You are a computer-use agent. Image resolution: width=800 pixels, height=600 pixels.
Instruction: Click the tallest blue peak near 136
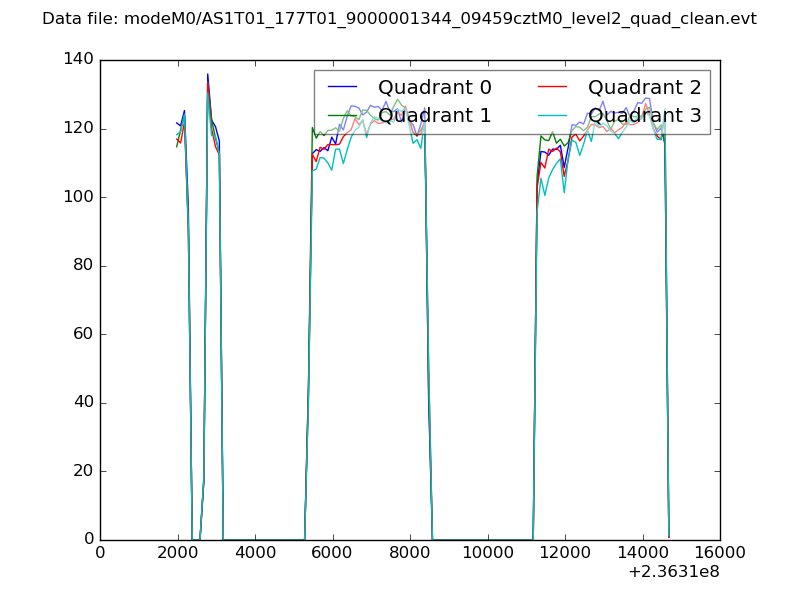pos(208,75)
